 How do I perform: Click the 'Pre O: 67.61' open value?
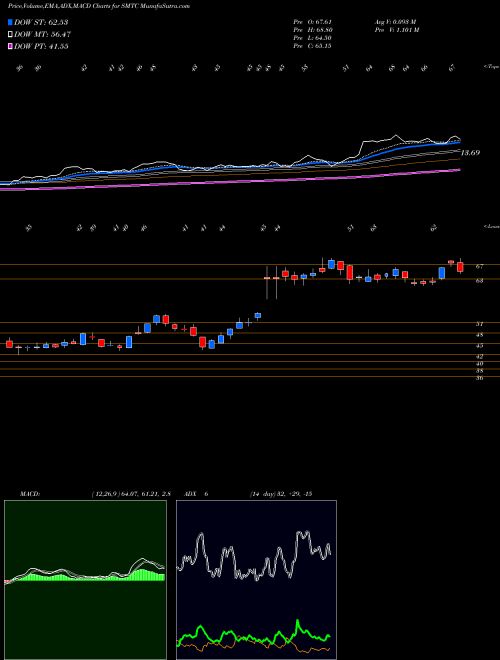point(312,22)
